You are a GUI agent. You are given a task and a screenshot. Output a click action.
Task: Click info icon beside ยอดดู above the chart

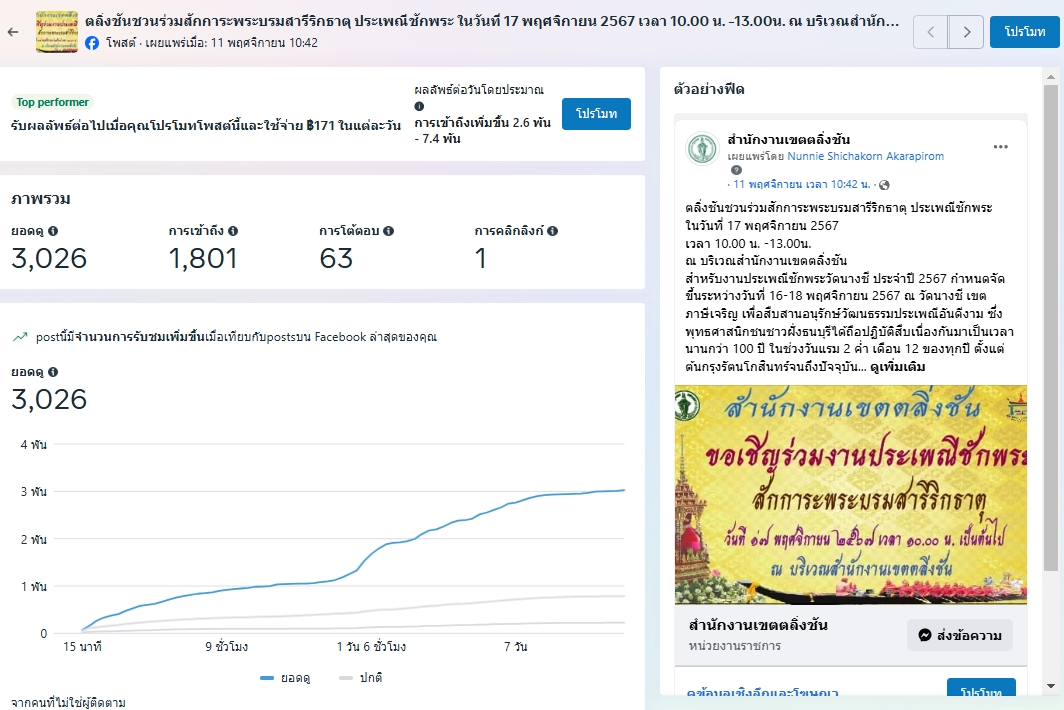click(x=53, y=372)
